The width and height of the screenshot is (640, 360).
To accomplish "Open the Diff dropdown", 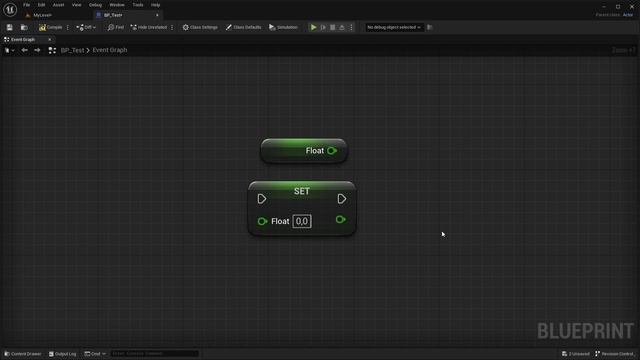I will pyautogui.click(x=86, y=27).
